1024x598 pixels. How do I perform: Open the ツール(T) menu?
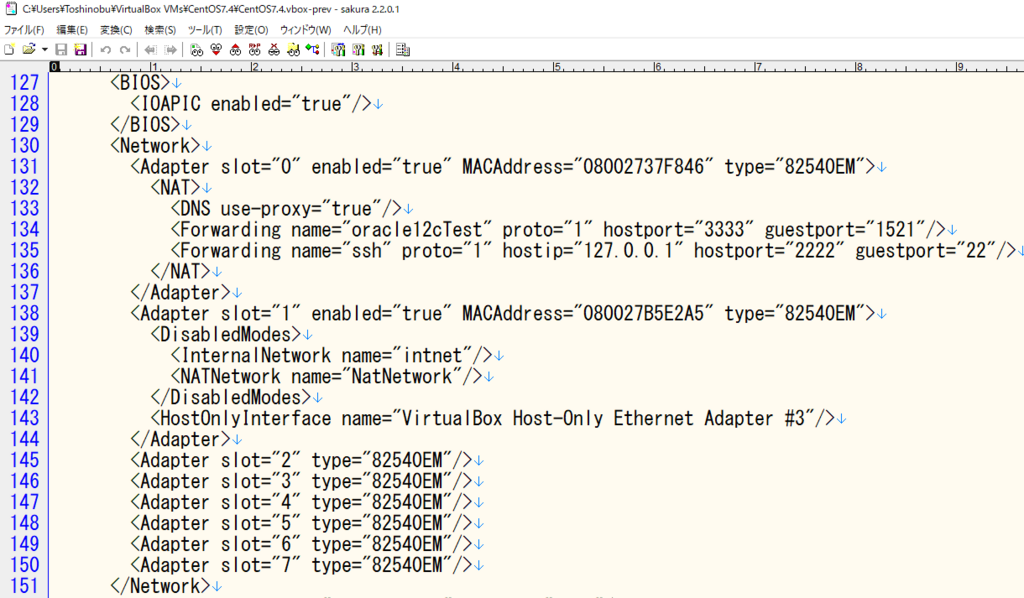[x=205, y=30]
